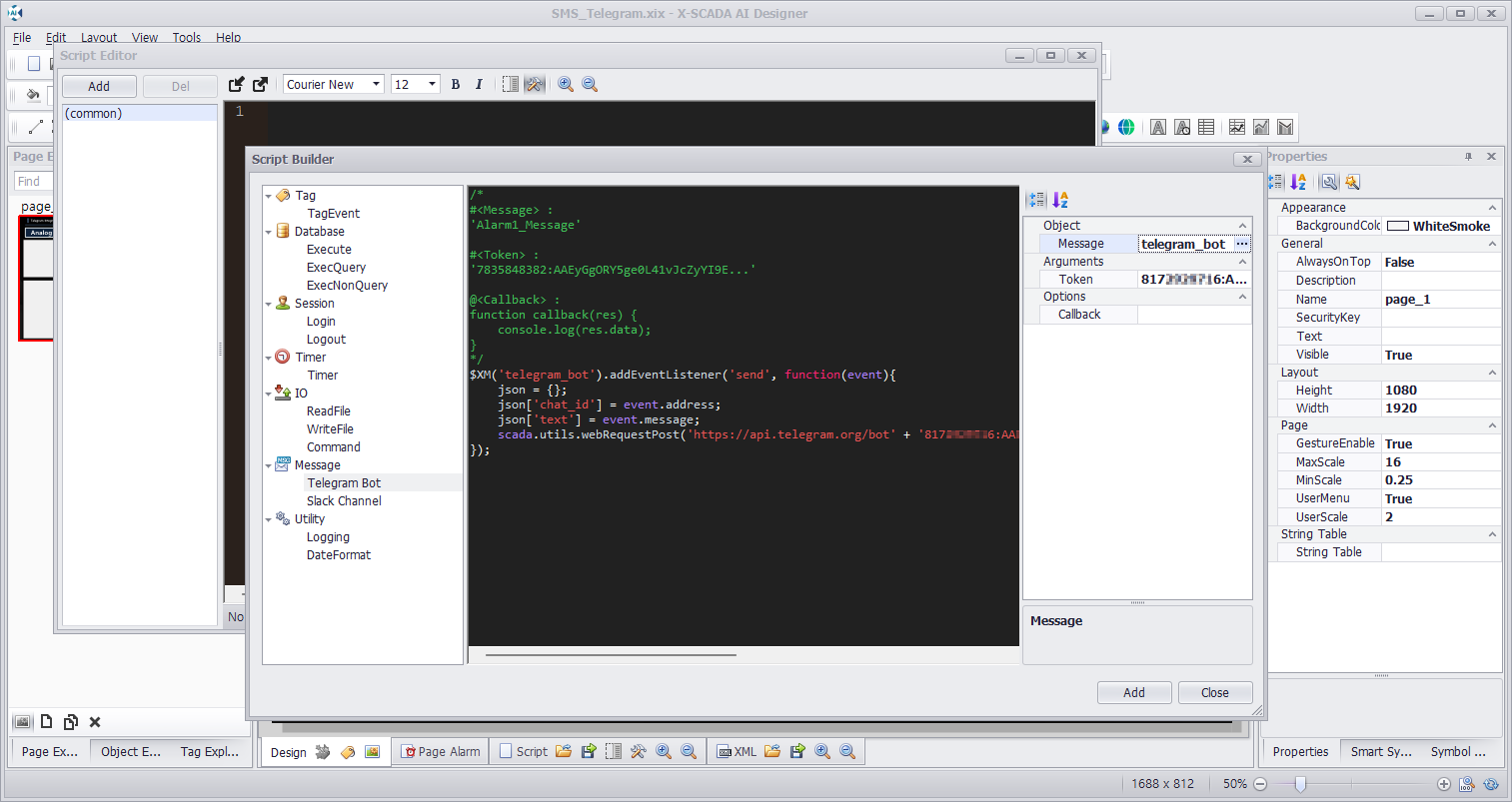Click the zoom slider in status bar

point(1300,784)
